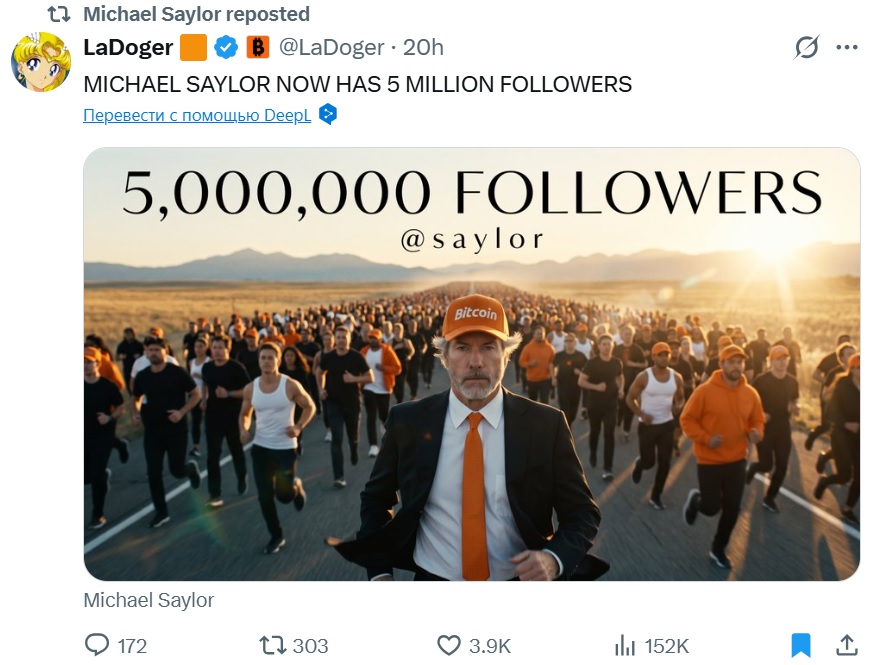Screen dimensions: 871x665
Task: Open the 5,000,000 Followers image
Action: [471, 364]
